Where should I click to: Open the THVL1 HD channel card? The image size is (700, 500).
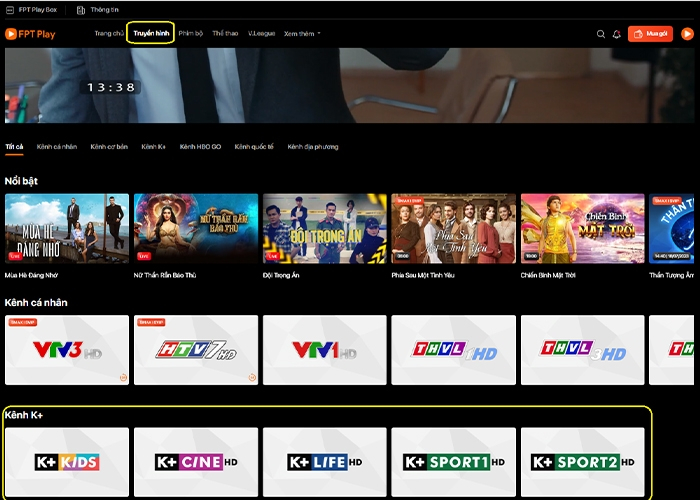(x=454, y=350)
